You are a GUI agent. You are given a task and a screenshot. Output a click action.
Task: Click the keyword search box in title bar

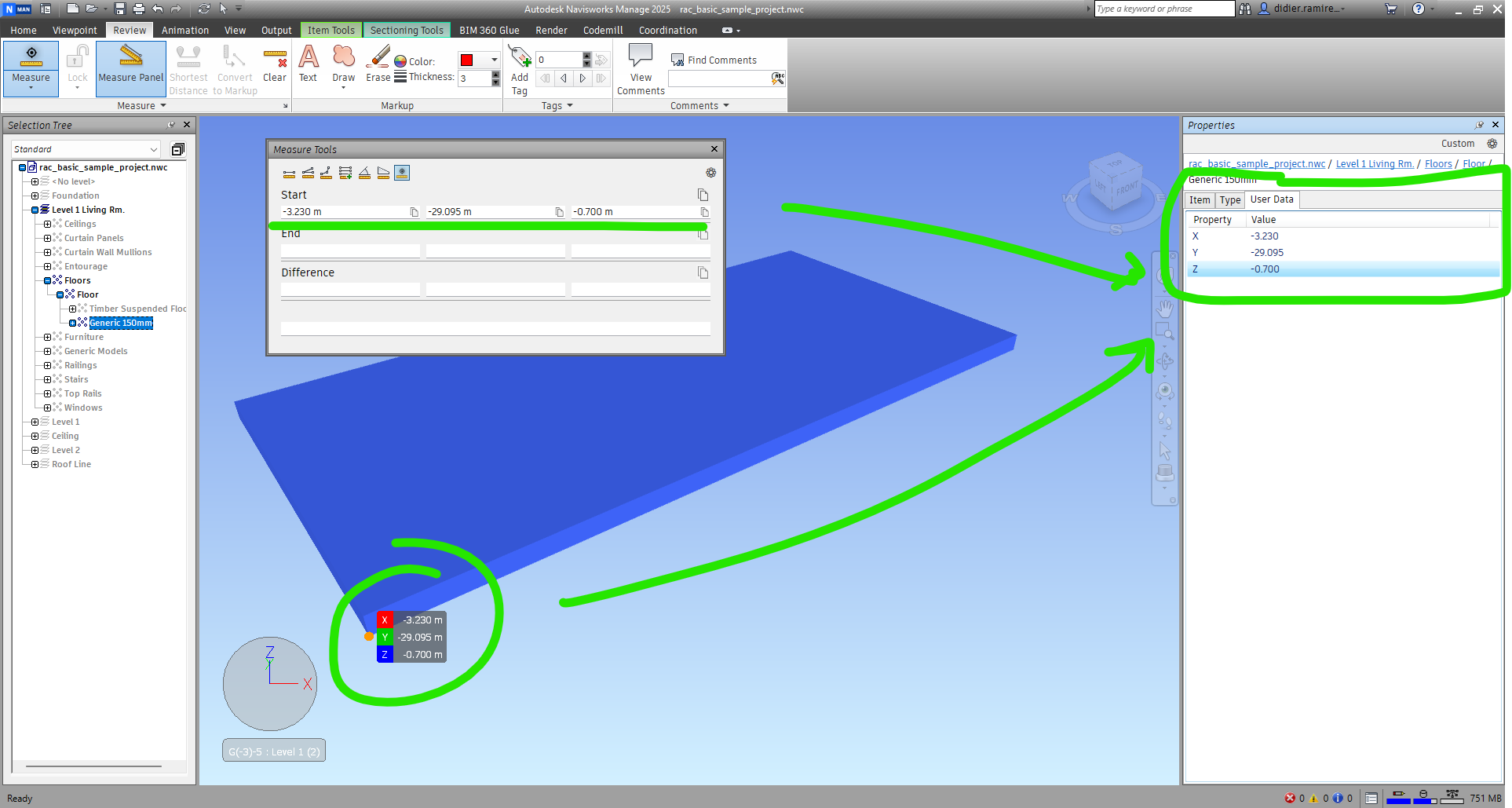click(x=1164, y=9)
